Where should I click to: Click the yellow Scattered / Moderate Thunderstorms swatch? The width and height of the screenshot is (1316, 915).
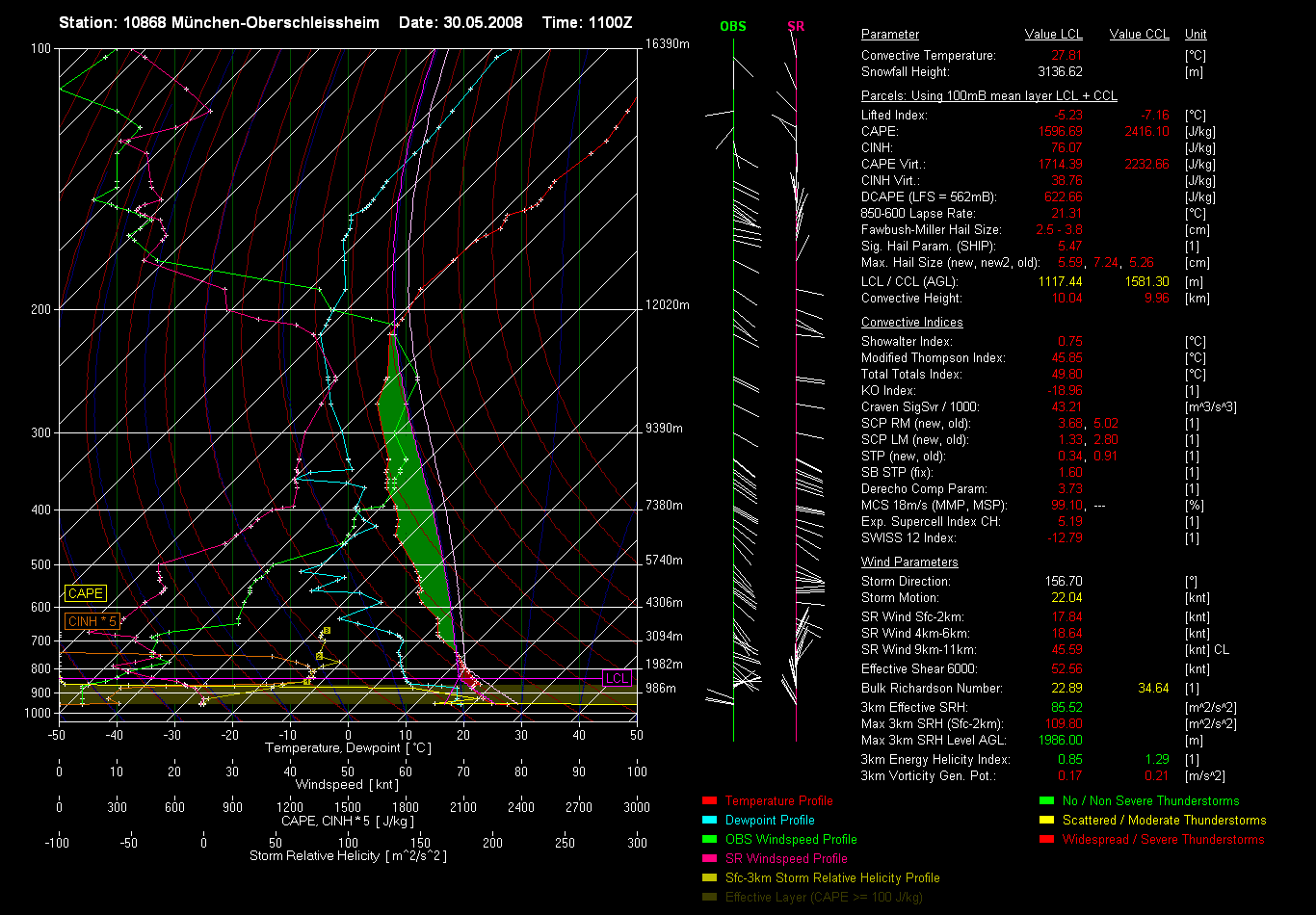pos(1047,820)
